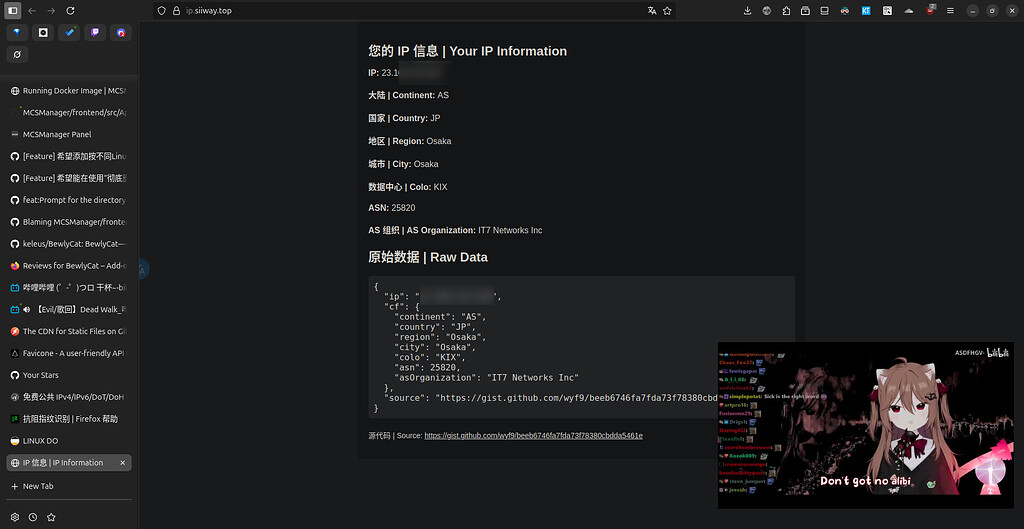The width and height of the screenshot is (1024, 529).
Task: Click AS Organization IT7 Networks Inc text
Action: 455,231
